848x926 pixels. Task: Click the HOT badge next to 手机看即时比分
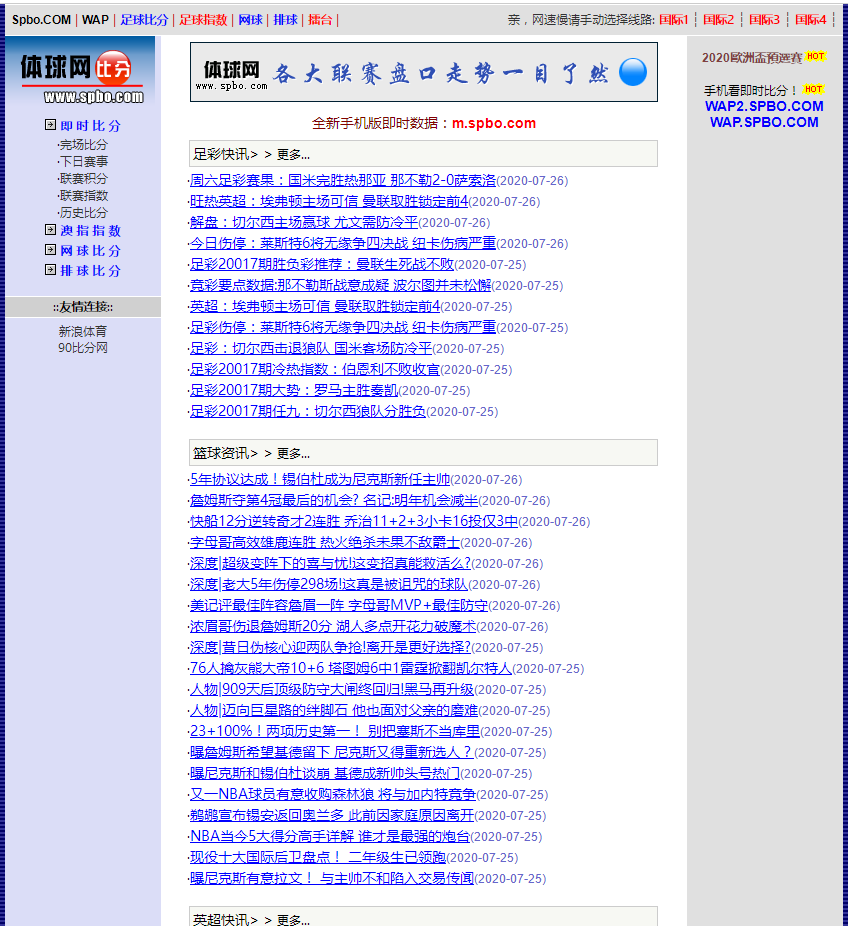coord(814,89)
